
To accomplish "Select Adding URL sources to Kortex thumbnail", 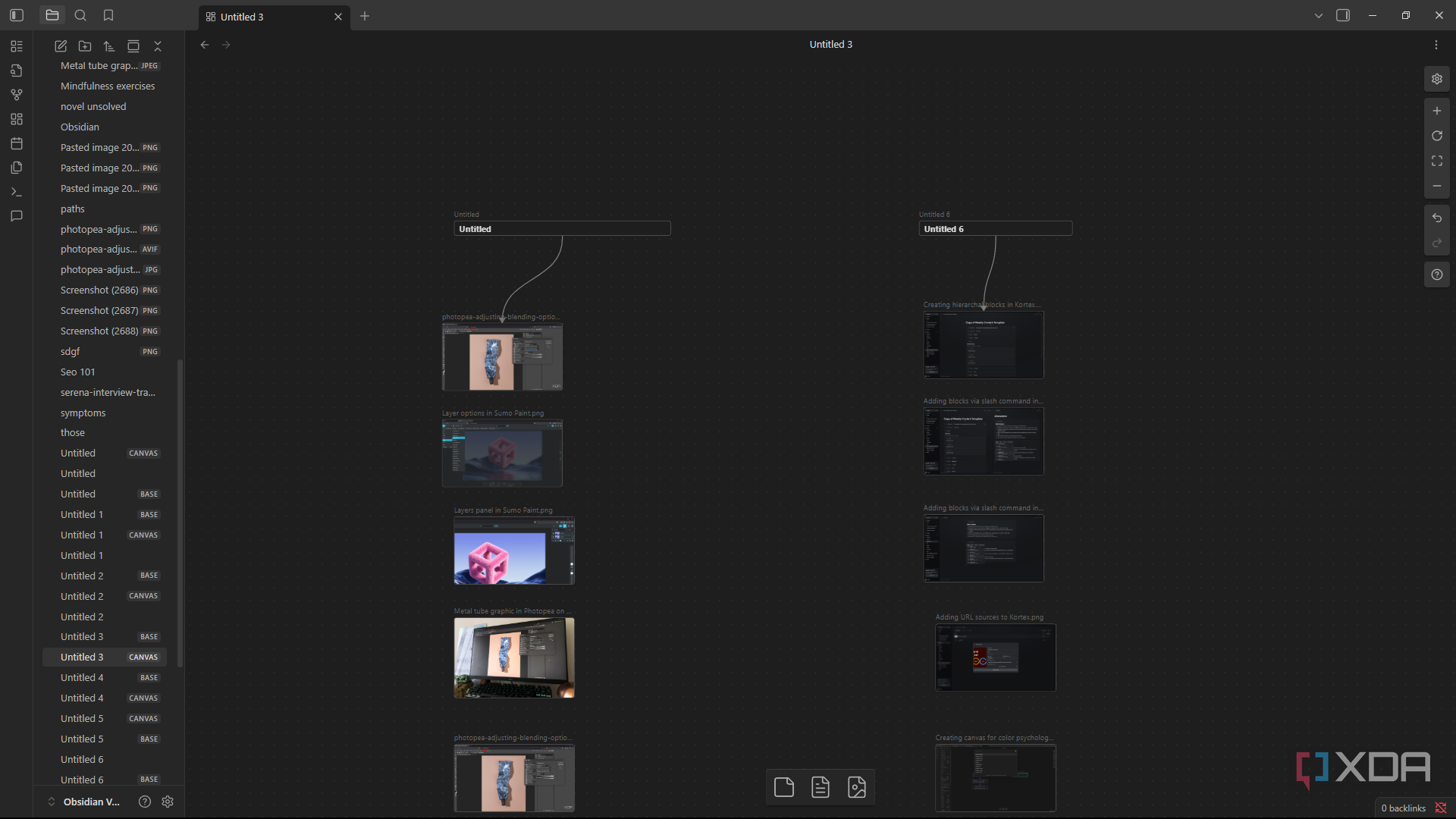I will click(996, 657).
